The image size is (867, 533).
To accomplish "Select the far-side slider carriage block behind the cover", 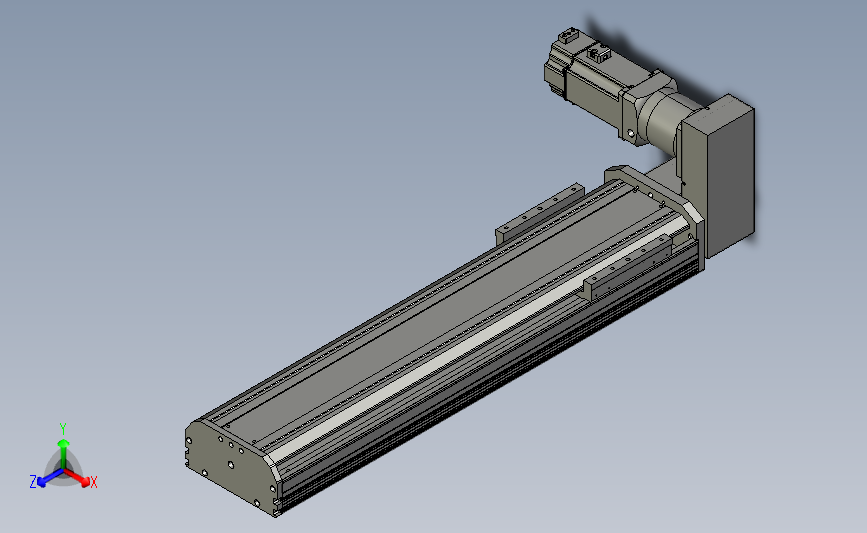I will (x=539, y=213).
